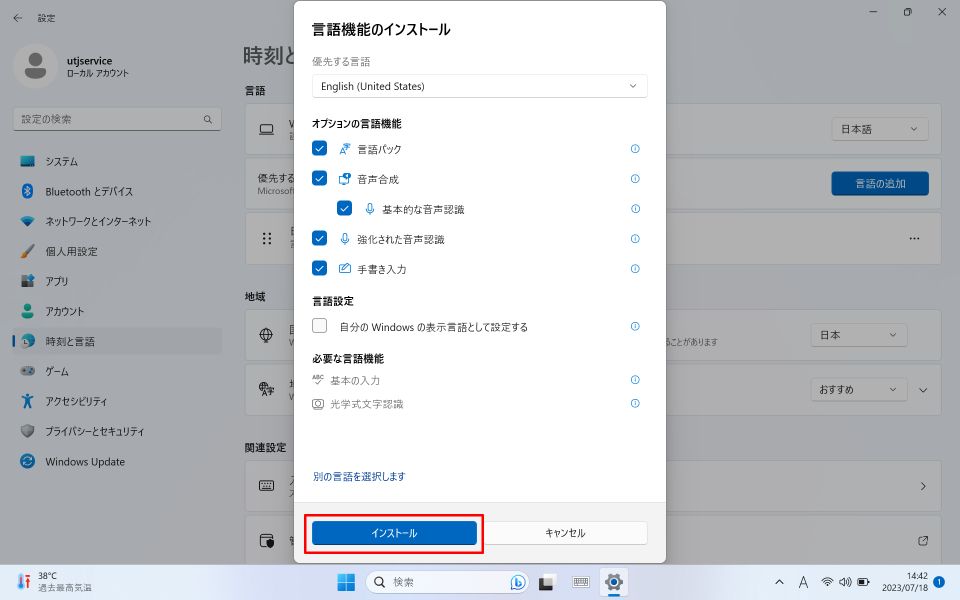This screenshot has height=600, width=960.
Task: Show hidden tray icons chevron
Action: [779, 582]
